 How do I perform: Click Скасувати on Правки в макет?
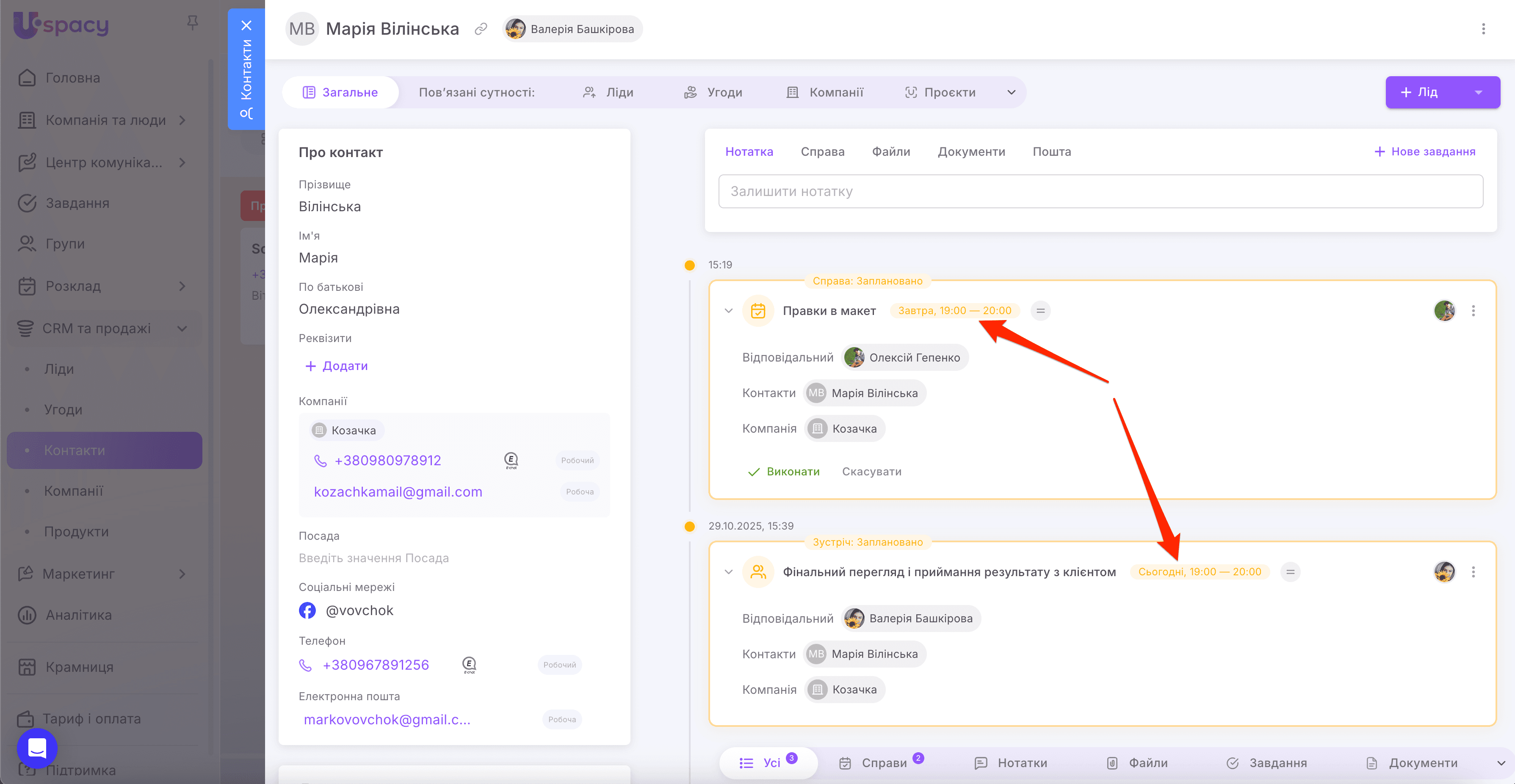pyautogui.click(x=871, y=472)
